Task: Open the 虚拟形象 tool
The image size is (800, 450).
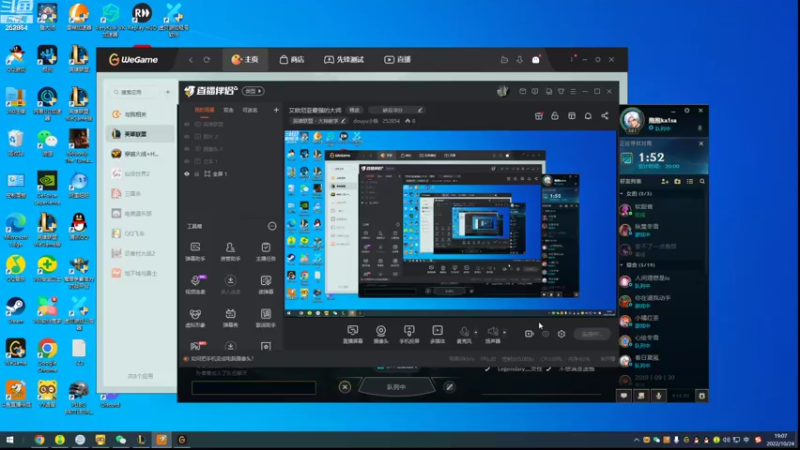Action: [195, 318]
